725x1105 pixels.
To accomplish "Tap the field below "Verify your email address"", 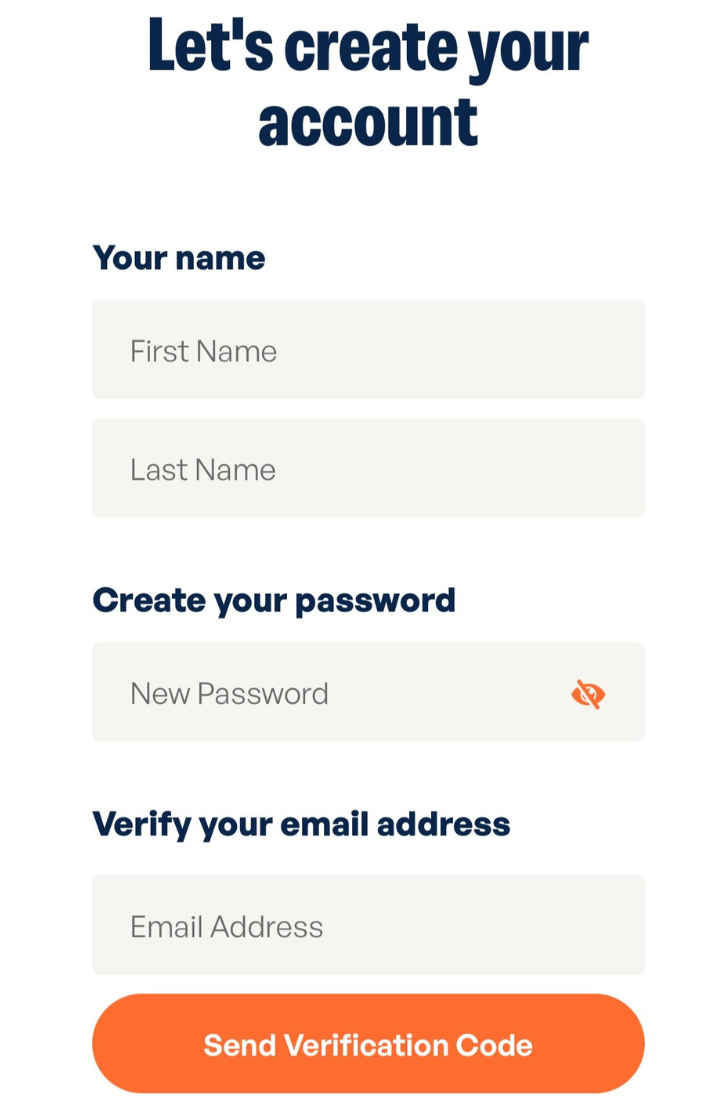I will [x=368, y=925].
